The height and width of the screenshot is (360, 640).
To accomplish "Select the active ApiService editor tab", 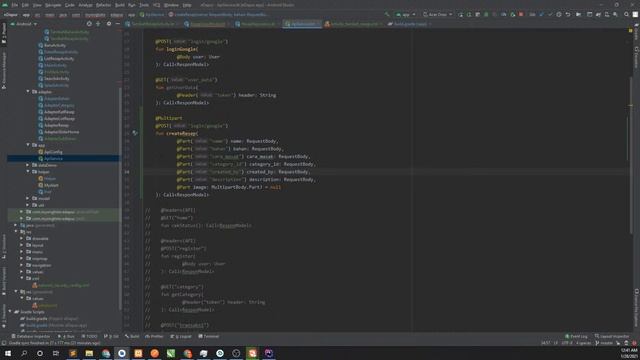I will (x=302, y=24).
